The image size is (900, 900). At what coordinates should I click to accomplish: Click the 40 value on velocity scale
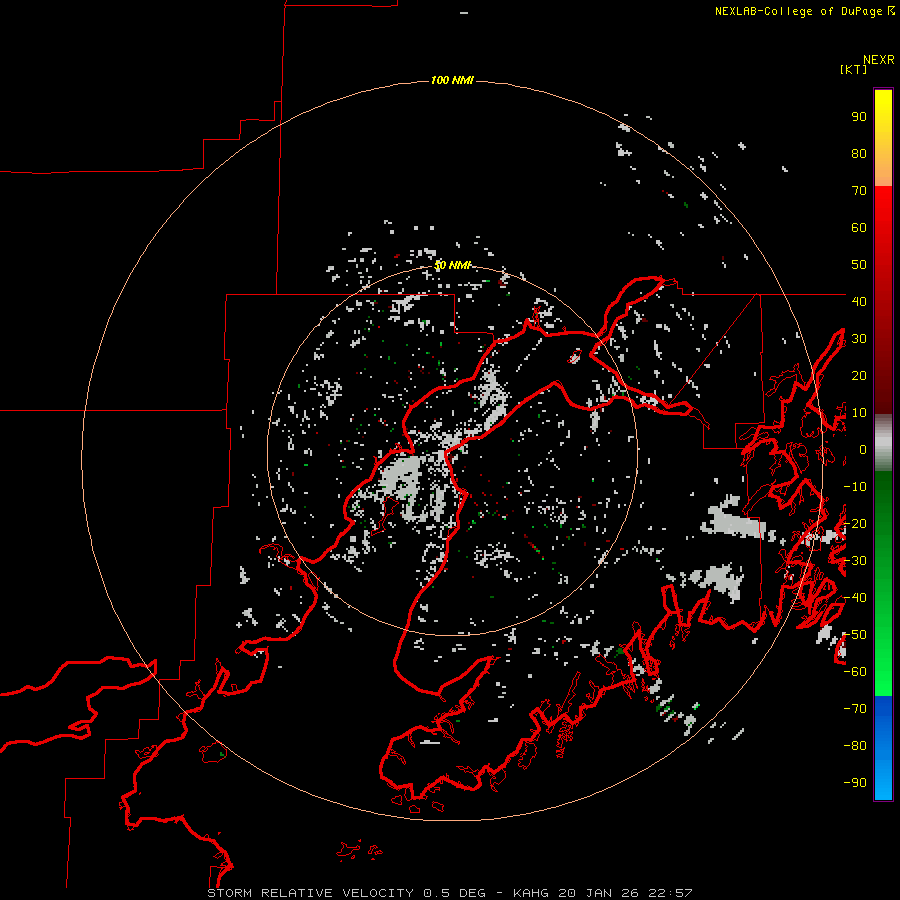[x=859, y=301]
